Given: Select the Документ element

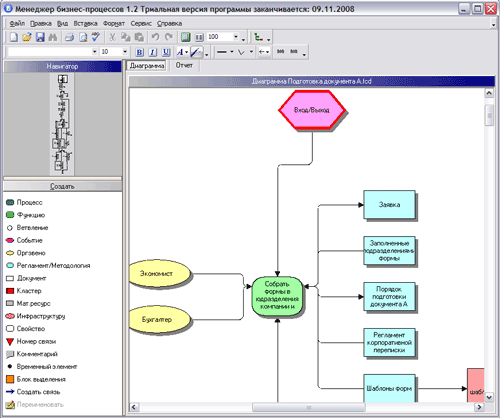Looking at the screenshot, I should coord(31,278).
